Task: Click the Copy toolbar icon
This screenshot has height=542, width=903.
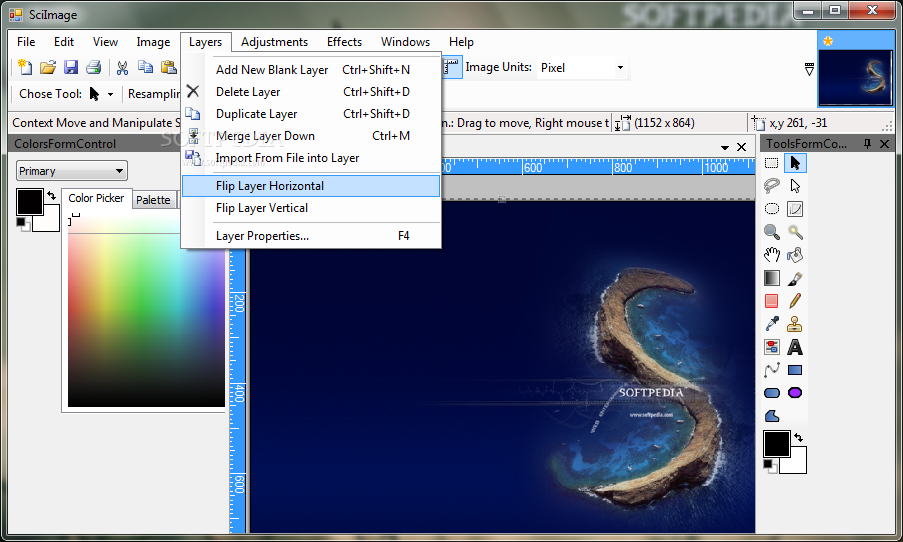Action: click(145, 67)
